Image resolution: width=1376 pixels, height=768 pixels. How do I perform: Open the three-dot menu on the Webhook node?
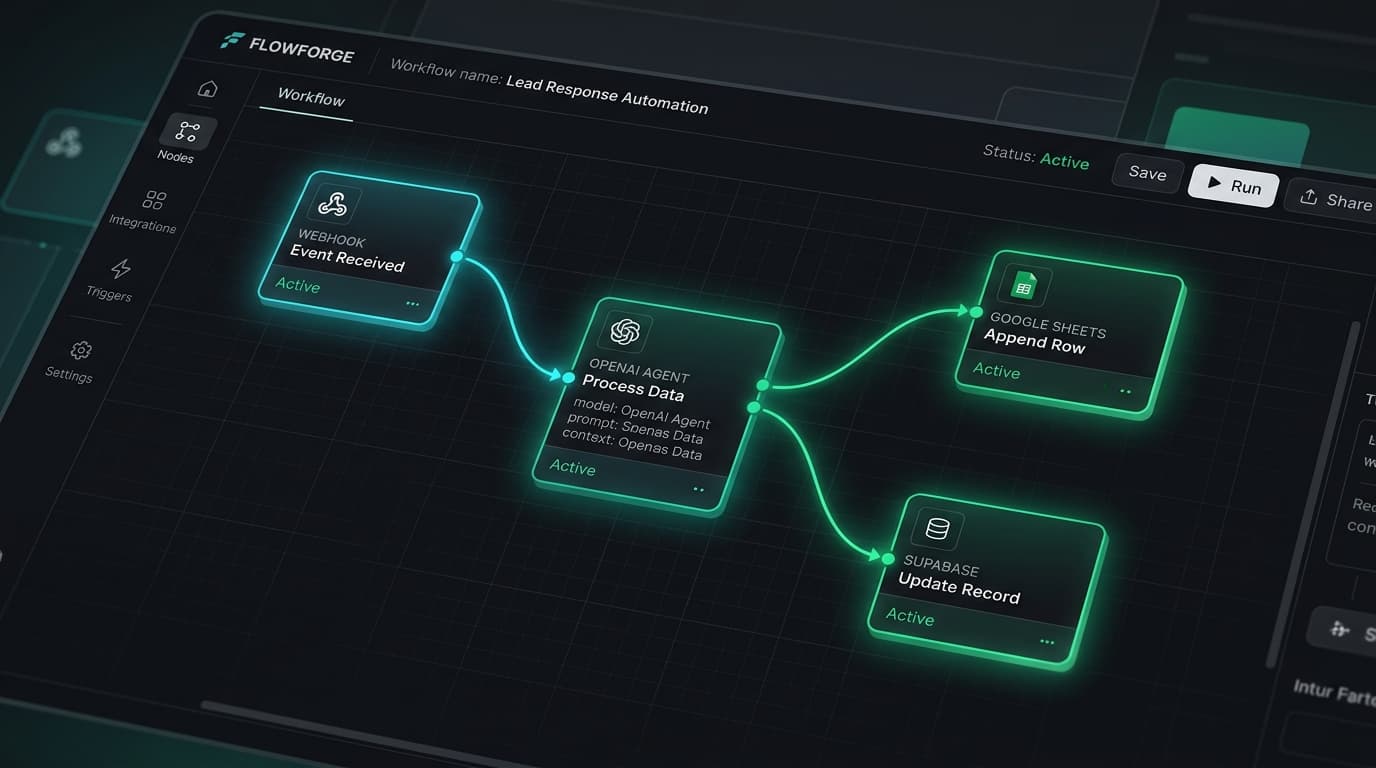coord(412,302)
